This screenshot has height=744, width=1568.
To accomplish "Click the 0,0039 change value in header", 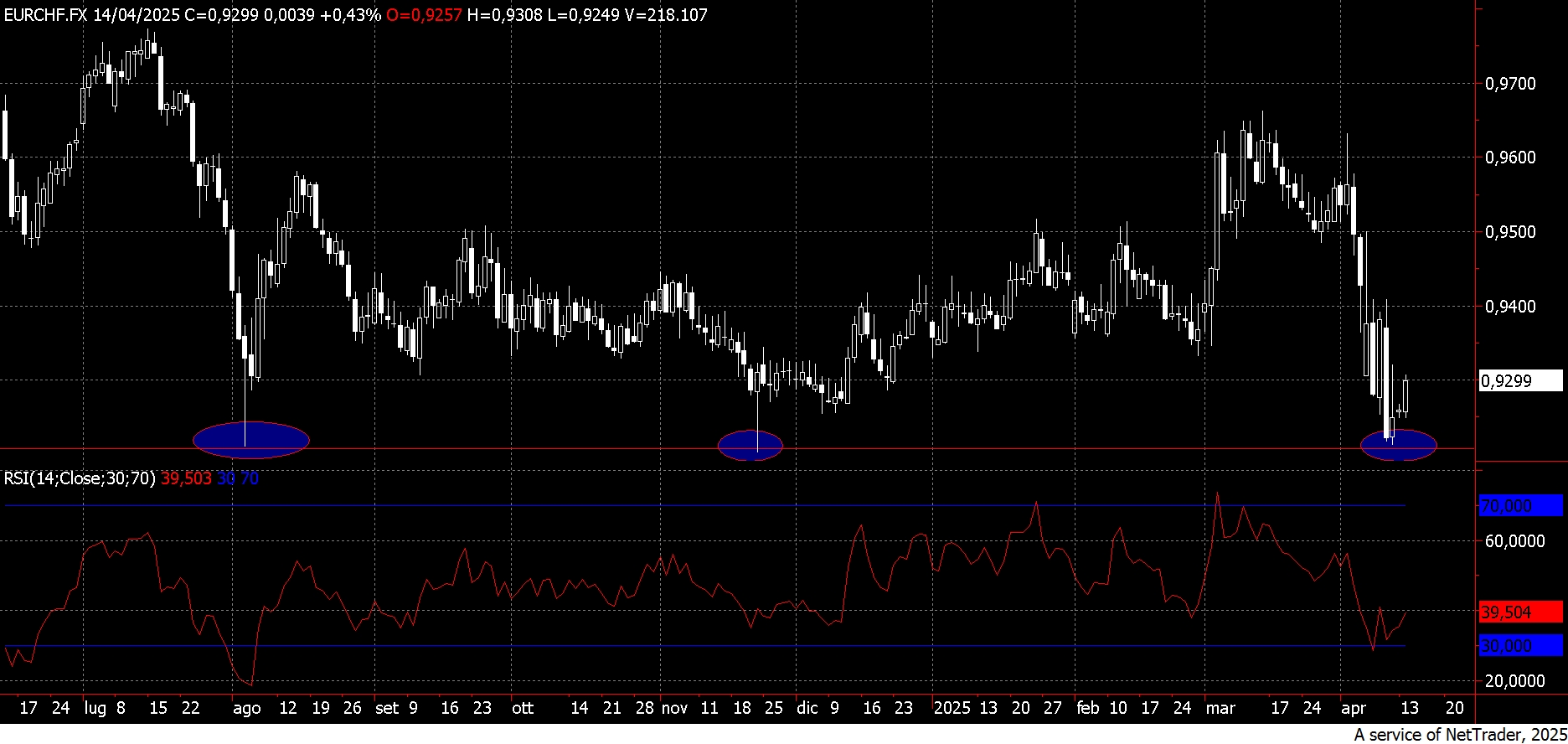I will pyautogui.click(x=289, y=15).
